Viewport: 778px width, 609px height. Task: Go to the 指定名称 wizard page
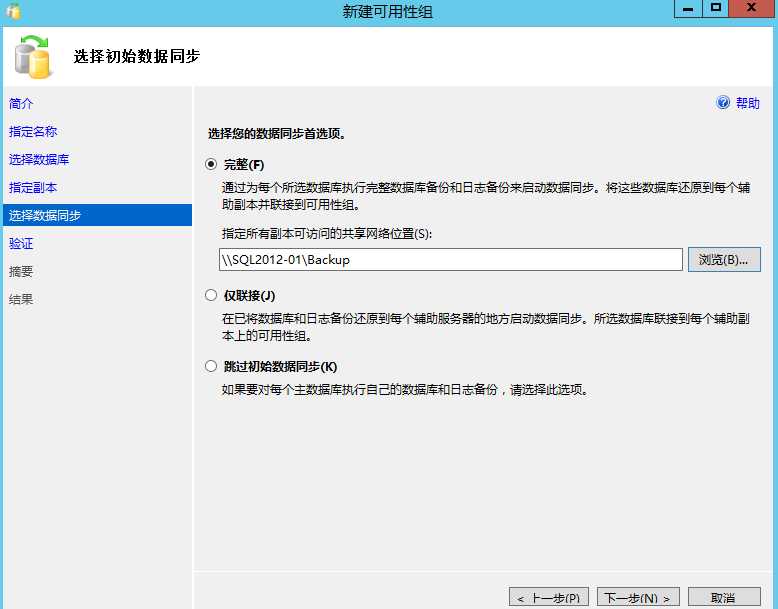coord(33,132)
